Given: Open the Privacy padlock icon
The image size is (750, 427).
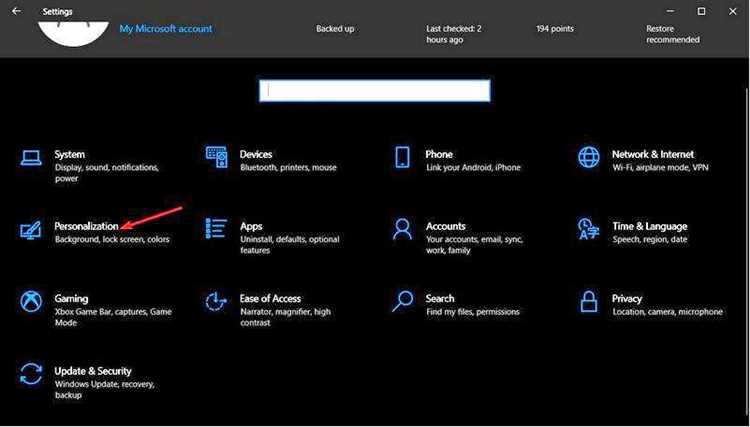Looking at the screenshot, I should [588, 302].
